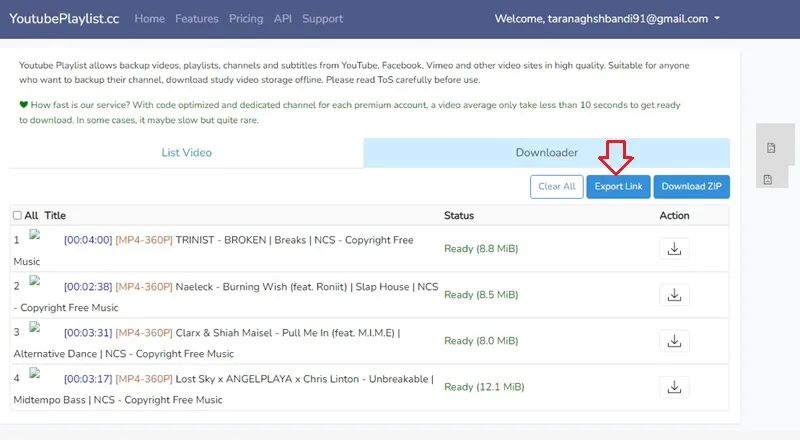This screenshot has width=800, height=440.
Task: Open the Pricing page in navbar
Action: [246, 19]
